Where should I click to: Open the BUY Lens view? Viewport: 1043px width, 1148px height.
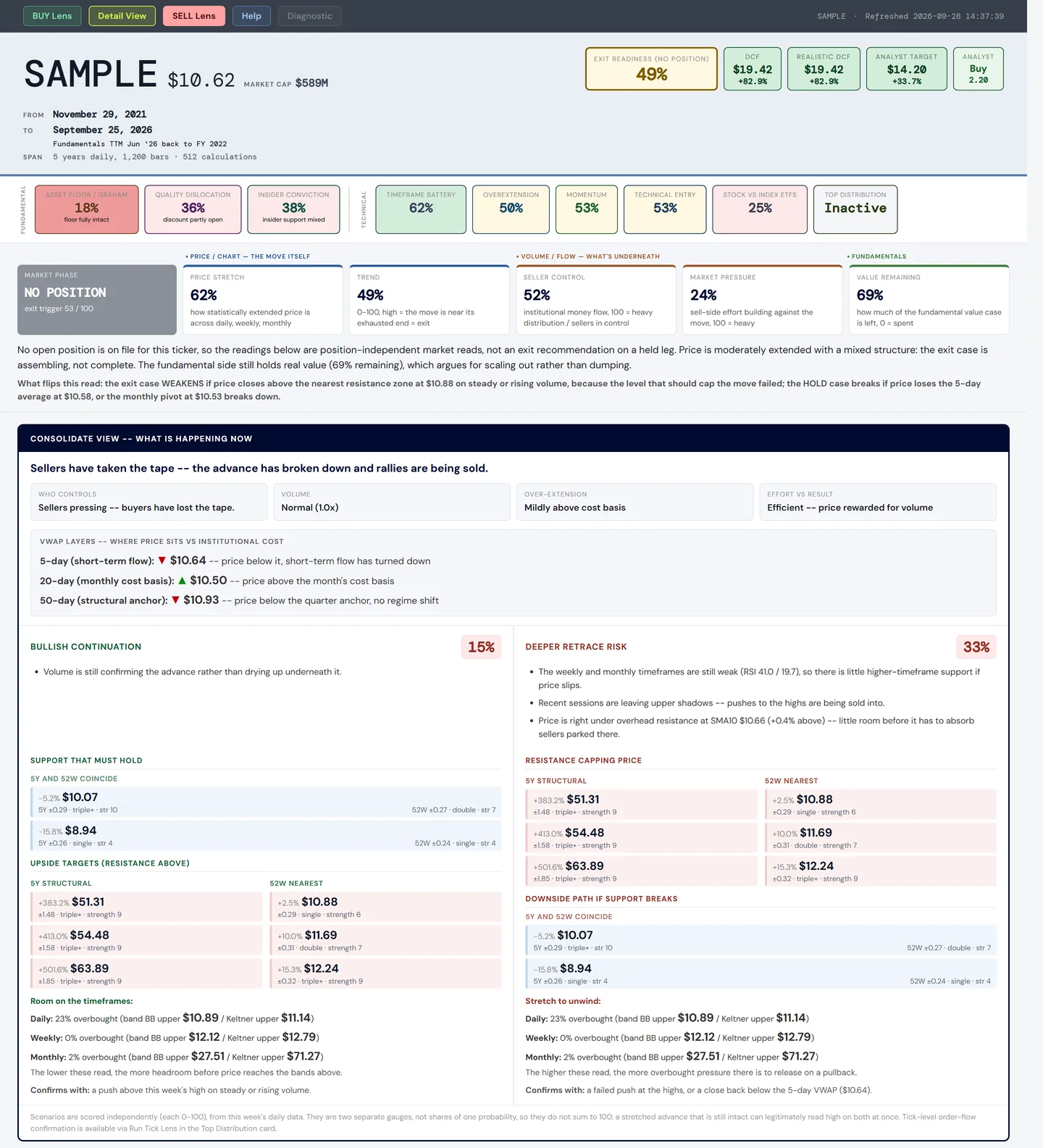click(x=52, y=16)
